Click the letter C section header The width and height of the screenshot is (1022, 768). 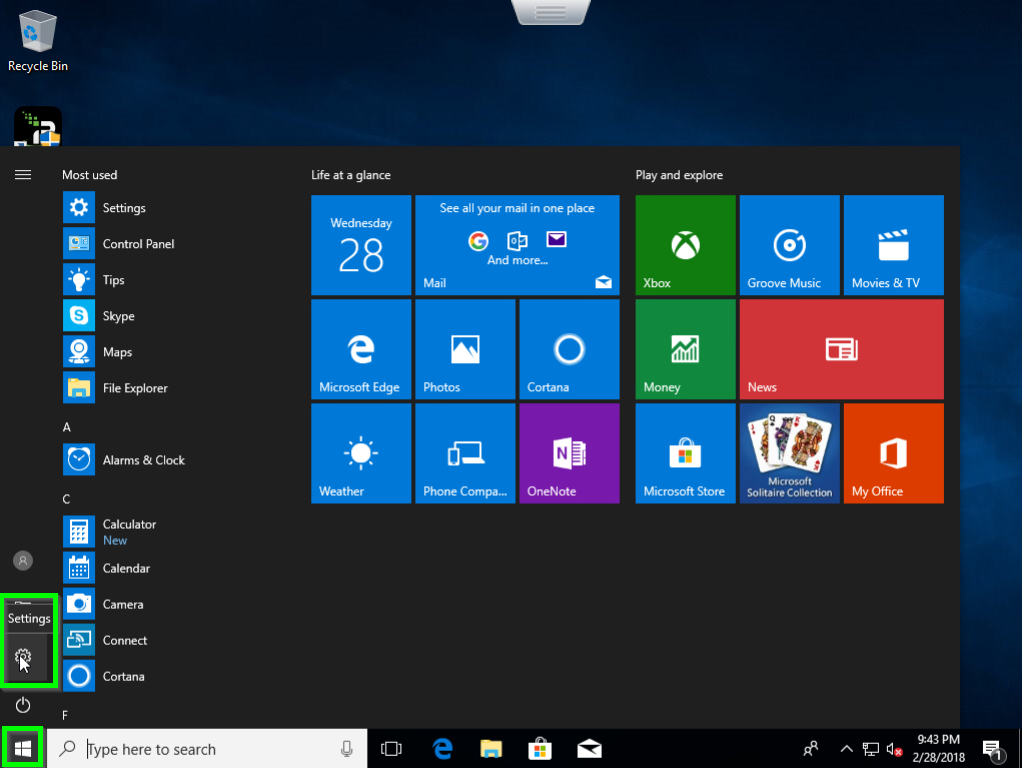[66, 499]
